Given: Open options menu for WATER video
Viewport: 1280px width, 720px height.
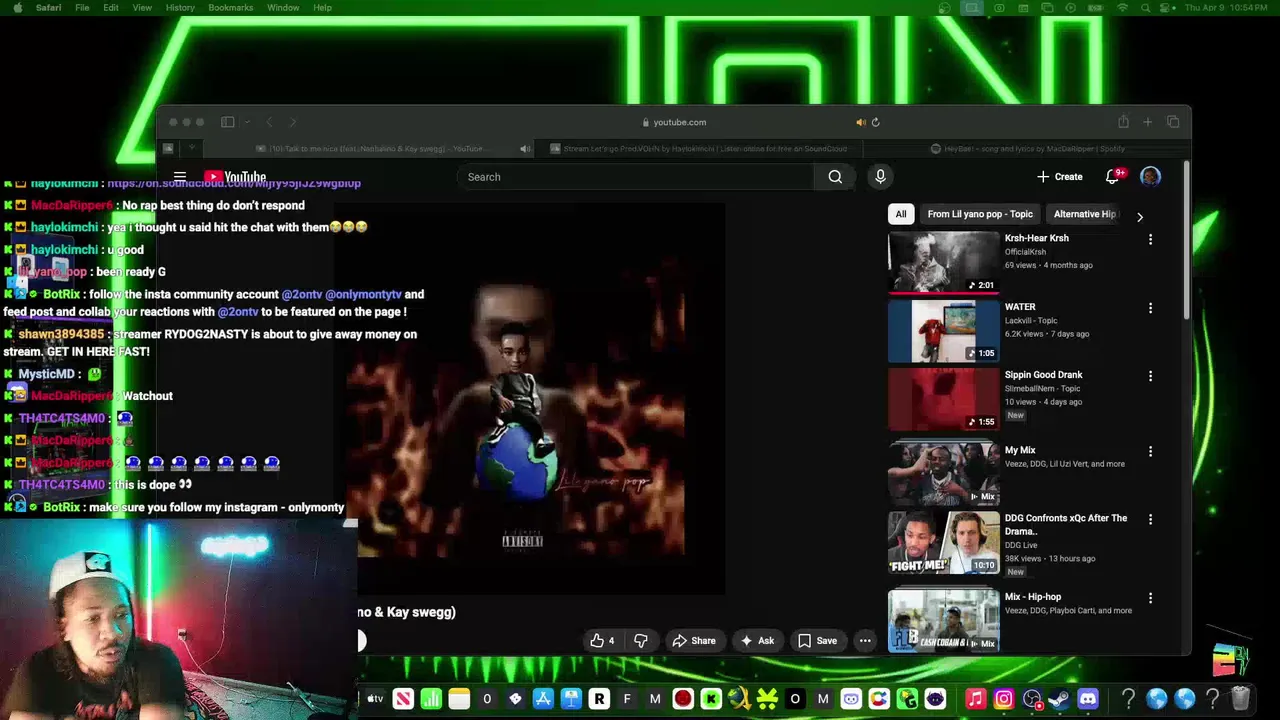Looking at the screenshot, I should (1150, 308).
